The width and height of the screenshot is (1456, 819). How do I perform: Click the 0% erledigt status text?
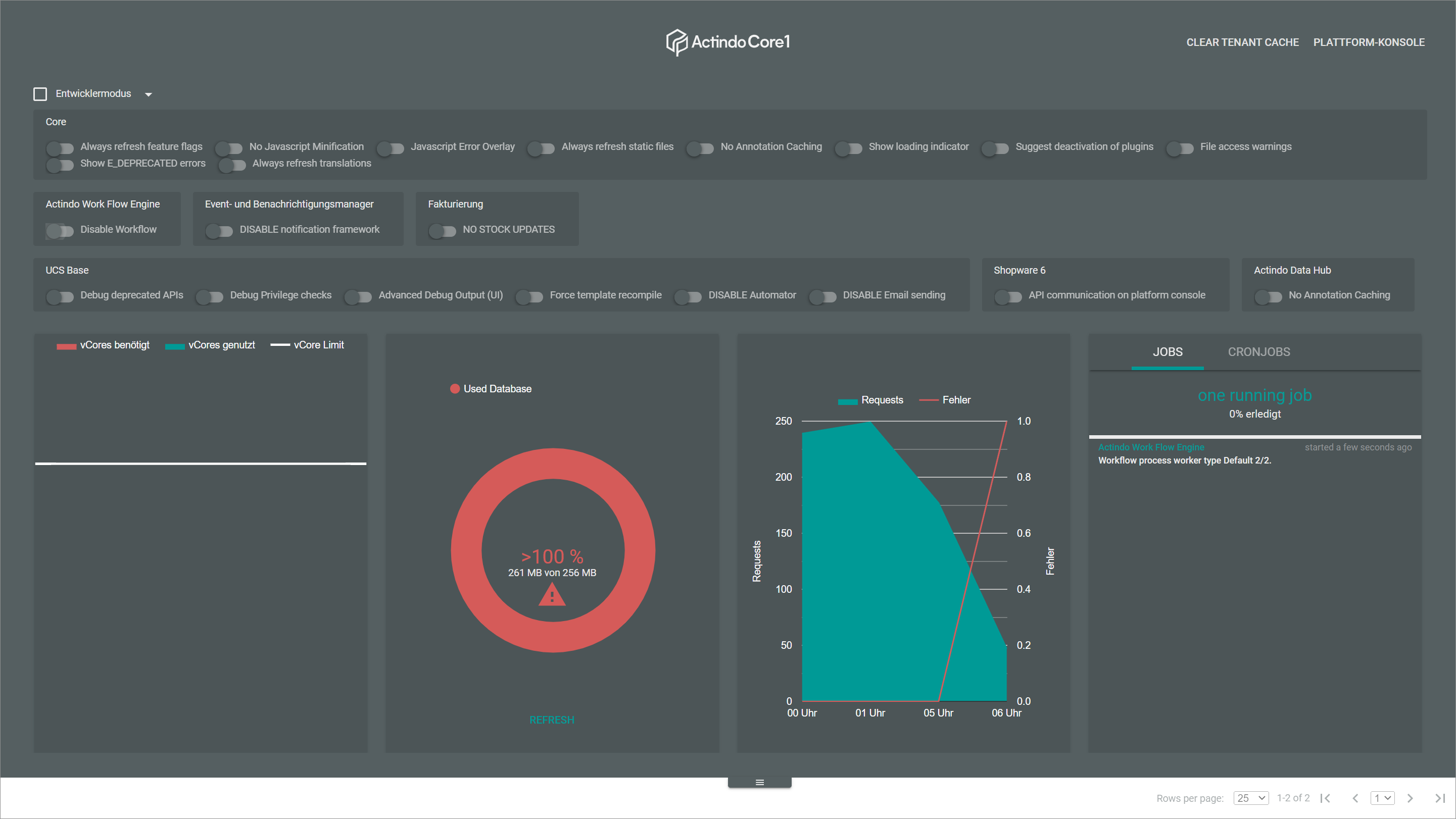[1254, 414]
